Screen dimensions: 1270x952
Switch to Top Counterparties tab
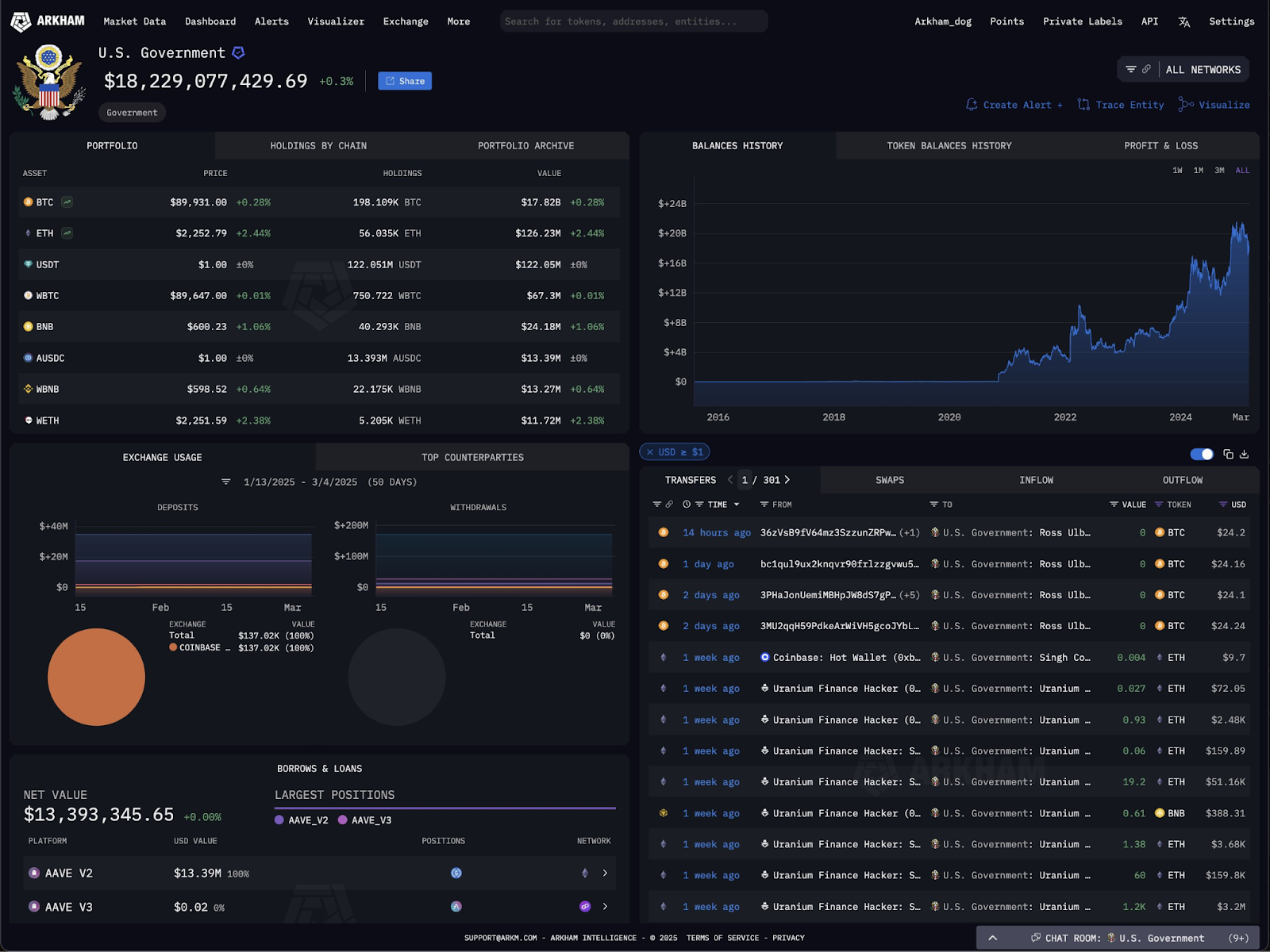472,458
